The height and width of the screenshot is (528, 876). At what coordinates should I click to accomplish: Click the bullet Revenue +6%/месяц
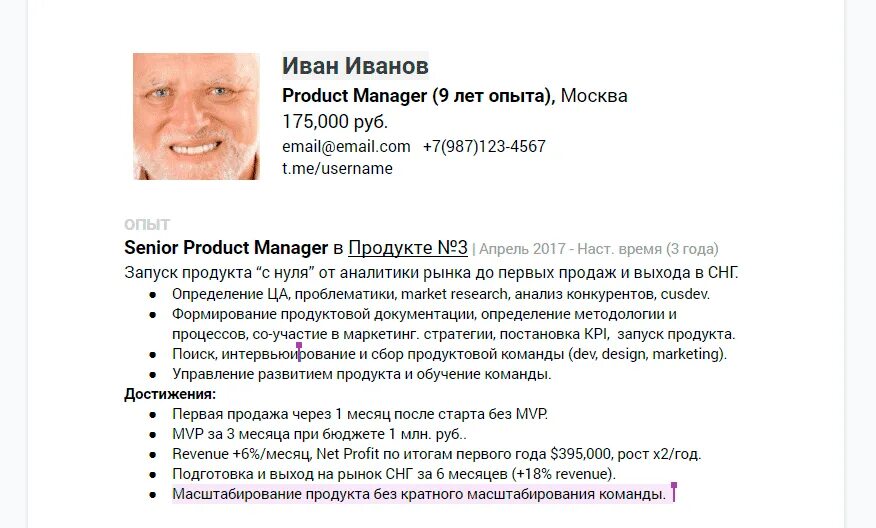[436, 454]
